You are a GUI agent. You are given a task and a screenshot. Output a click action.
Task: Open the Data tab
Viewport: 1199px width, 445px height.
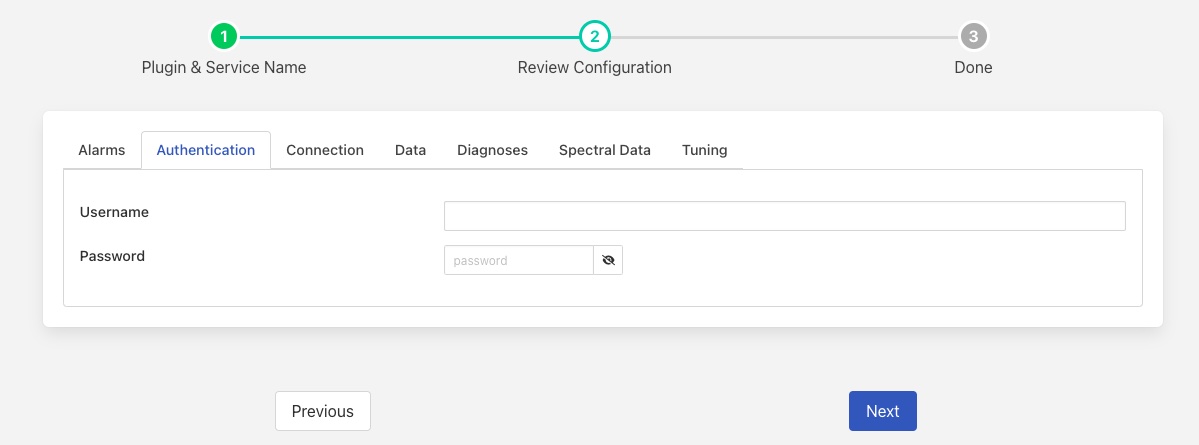point(410,150)
